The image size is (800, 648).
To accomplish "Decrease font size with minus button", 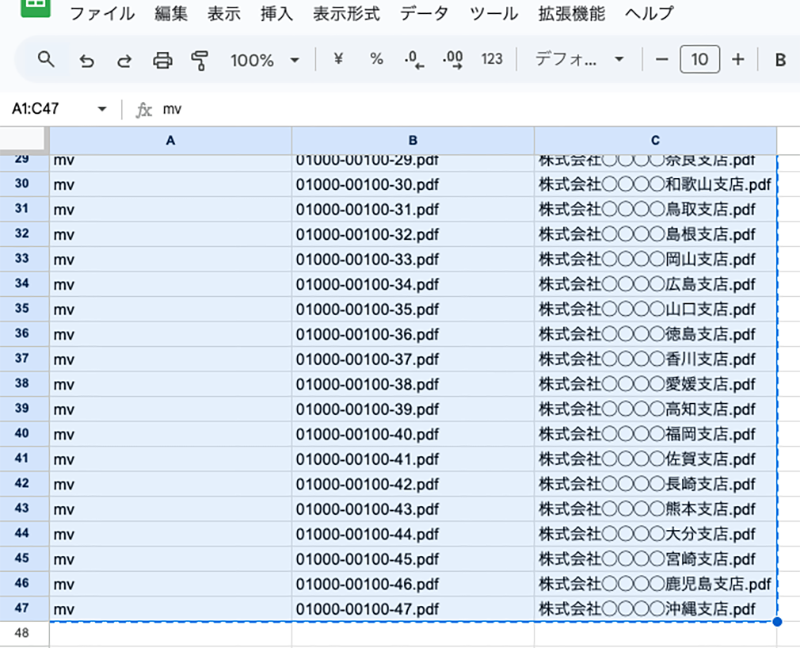I will click(x=661, y=60).
